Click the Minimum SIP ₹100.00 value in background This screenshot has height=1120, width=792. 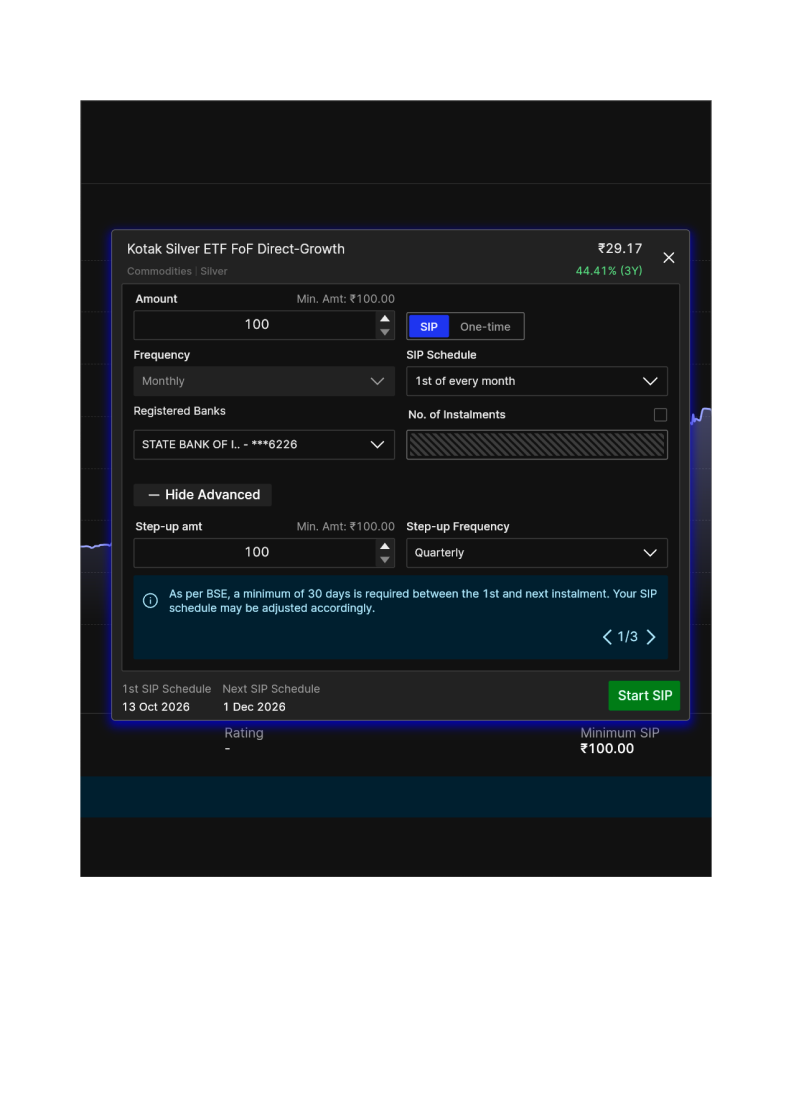(x=607, y=749)
